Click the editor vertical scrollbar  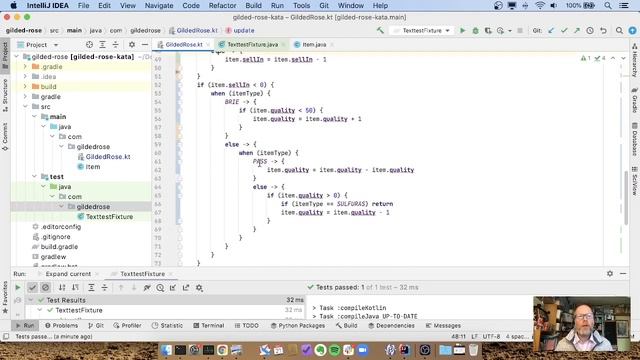pos(626,198)
